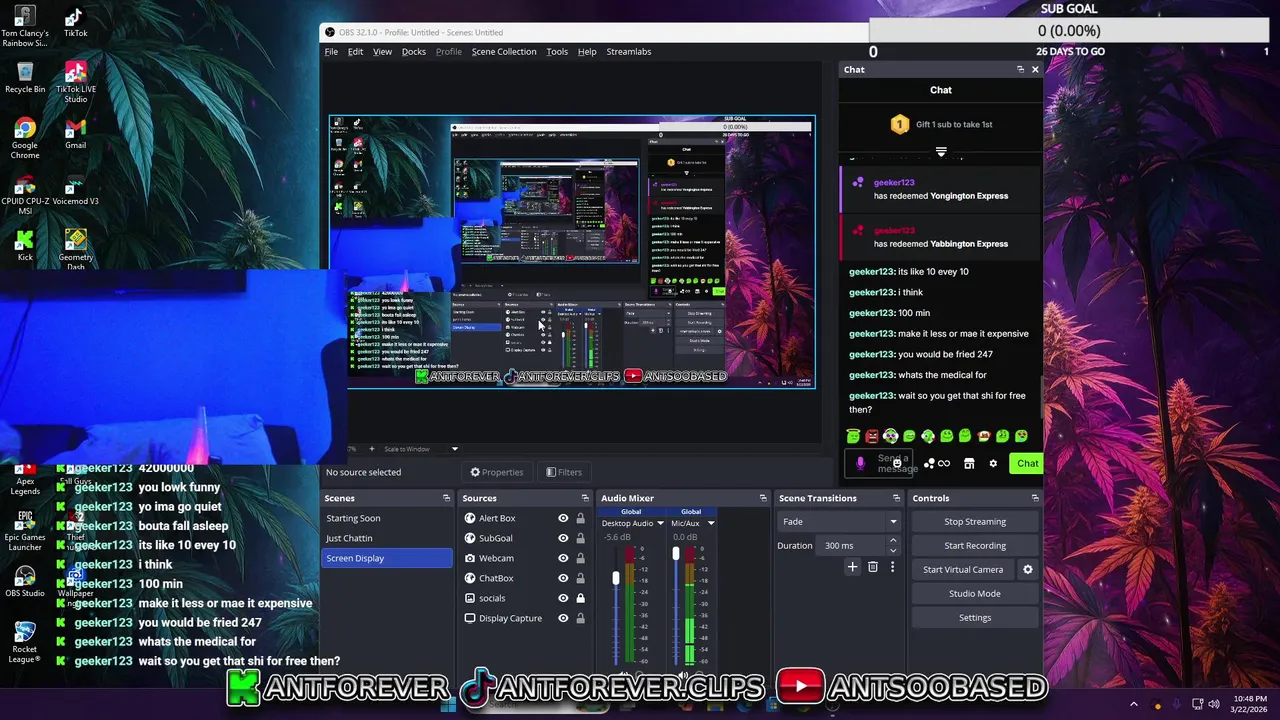Open chat settings gear icon

pos(993,463)
